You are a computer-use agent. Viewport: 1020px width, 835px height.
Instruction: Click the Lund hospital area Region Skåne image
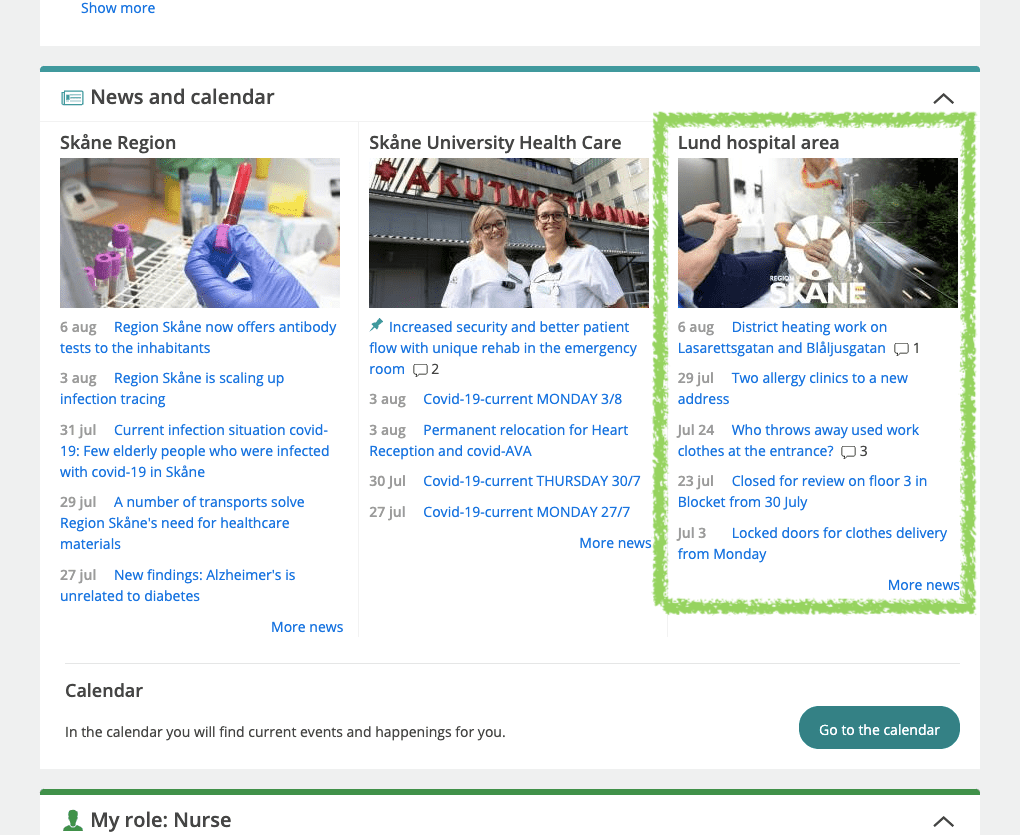[818, 233]
